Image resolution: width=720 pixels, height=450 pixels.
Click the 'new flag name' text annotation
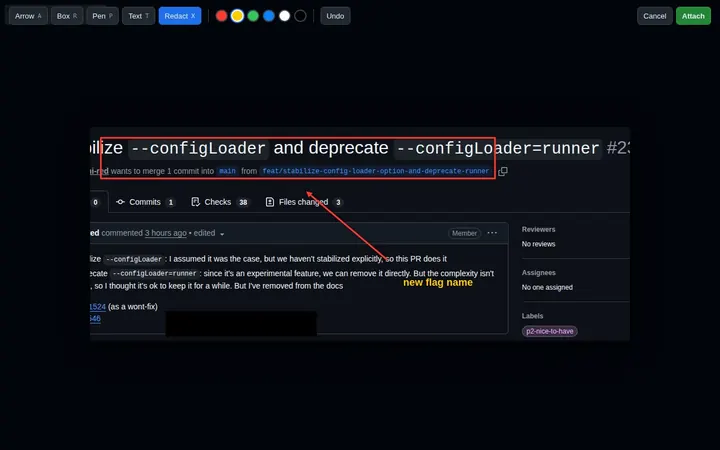tap(438, 283)
